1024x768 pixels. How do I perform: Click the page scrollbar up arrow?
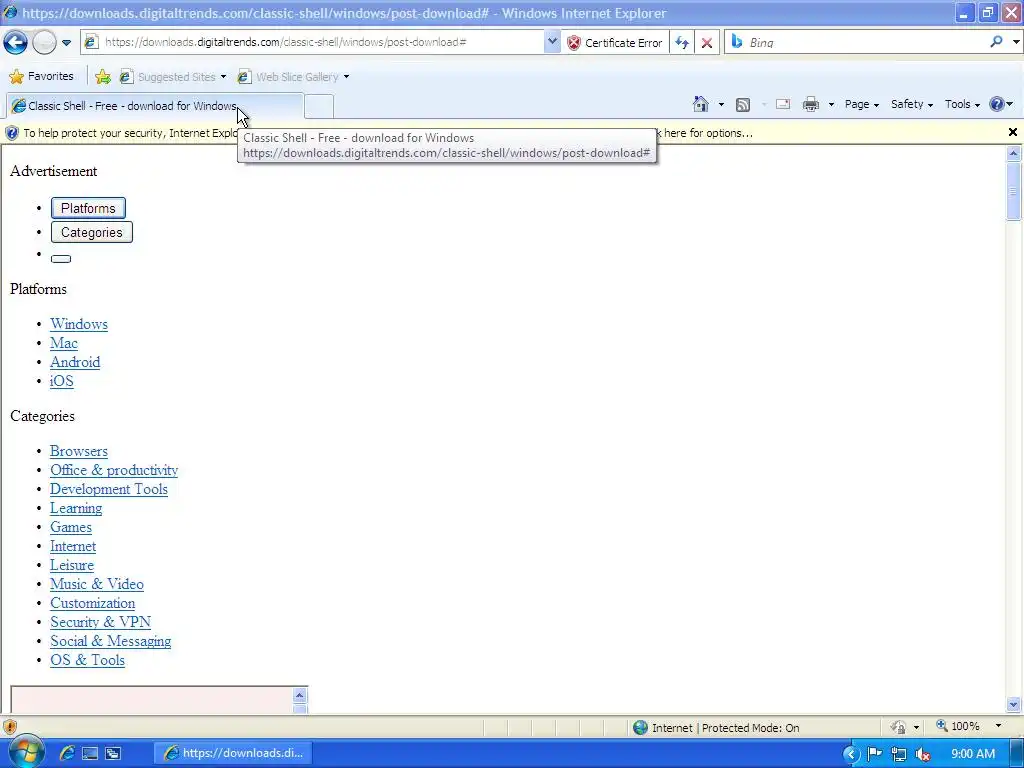click(1014, 153)
